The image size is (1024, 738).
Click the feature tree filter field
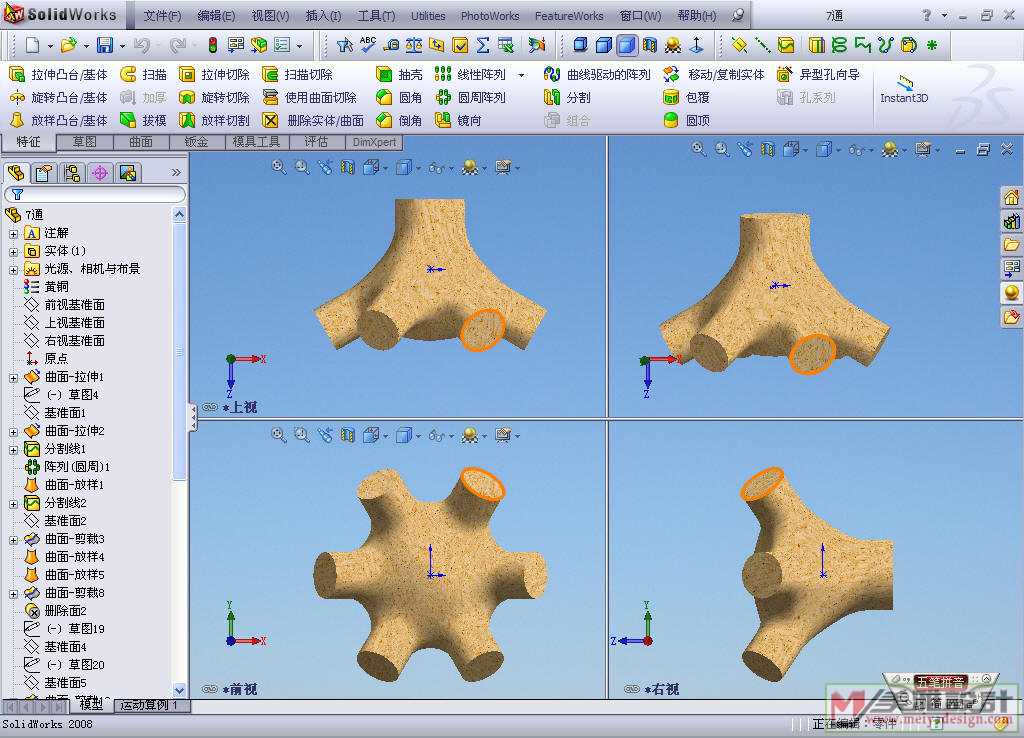pyautogui.click(x=95, y=194)
